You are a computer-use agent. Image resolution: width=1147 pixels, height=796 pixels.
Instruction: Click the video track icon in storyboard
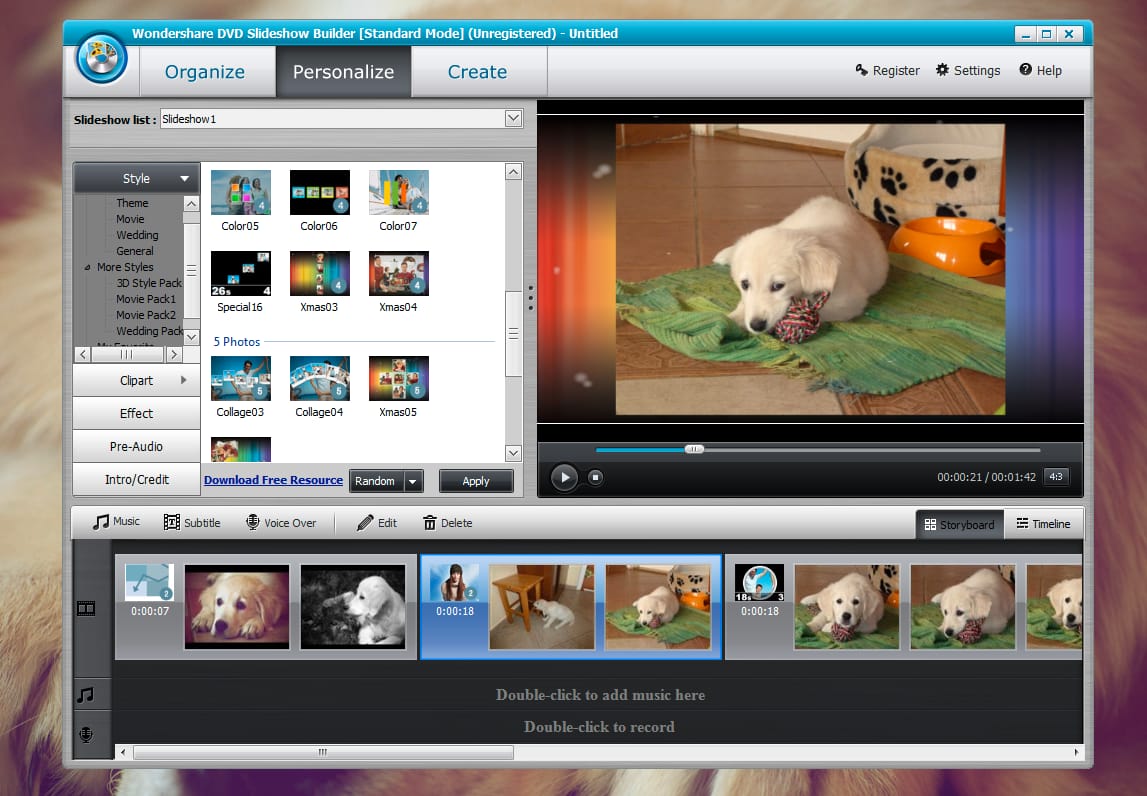tap(86, 608)
